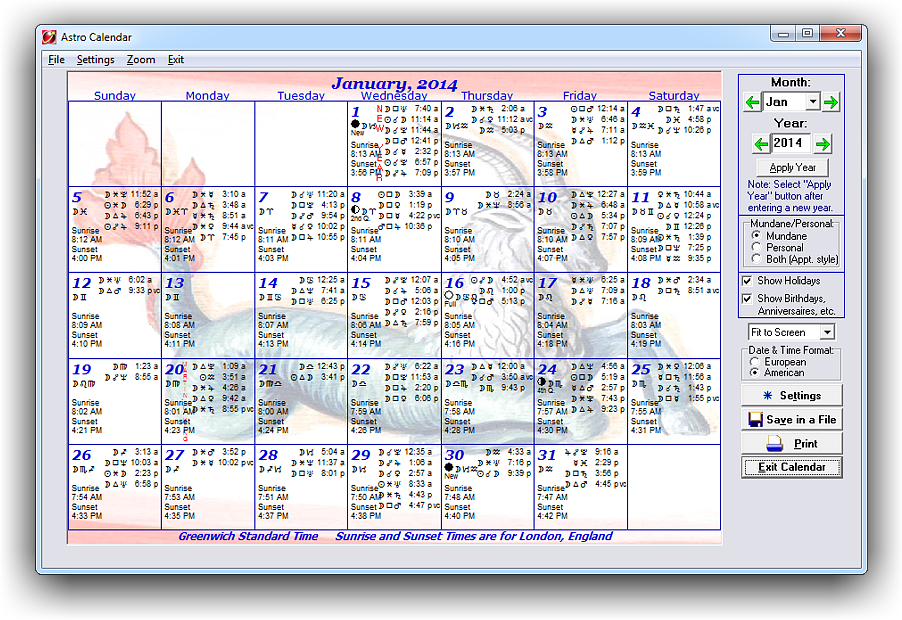Screen dimensions: 902x620
Task: Click the Thursday column header
Action: click(x=487, y=96)
